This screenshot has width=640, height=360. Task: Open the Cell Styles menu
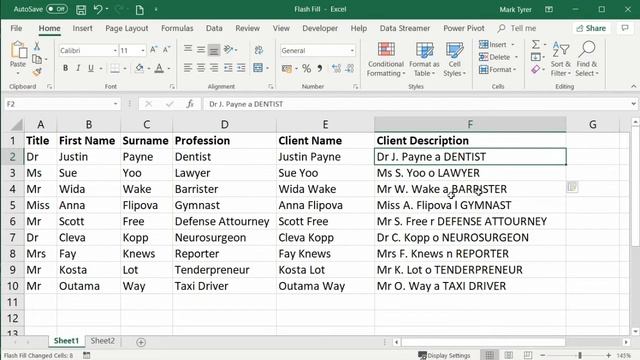[454, 59]
